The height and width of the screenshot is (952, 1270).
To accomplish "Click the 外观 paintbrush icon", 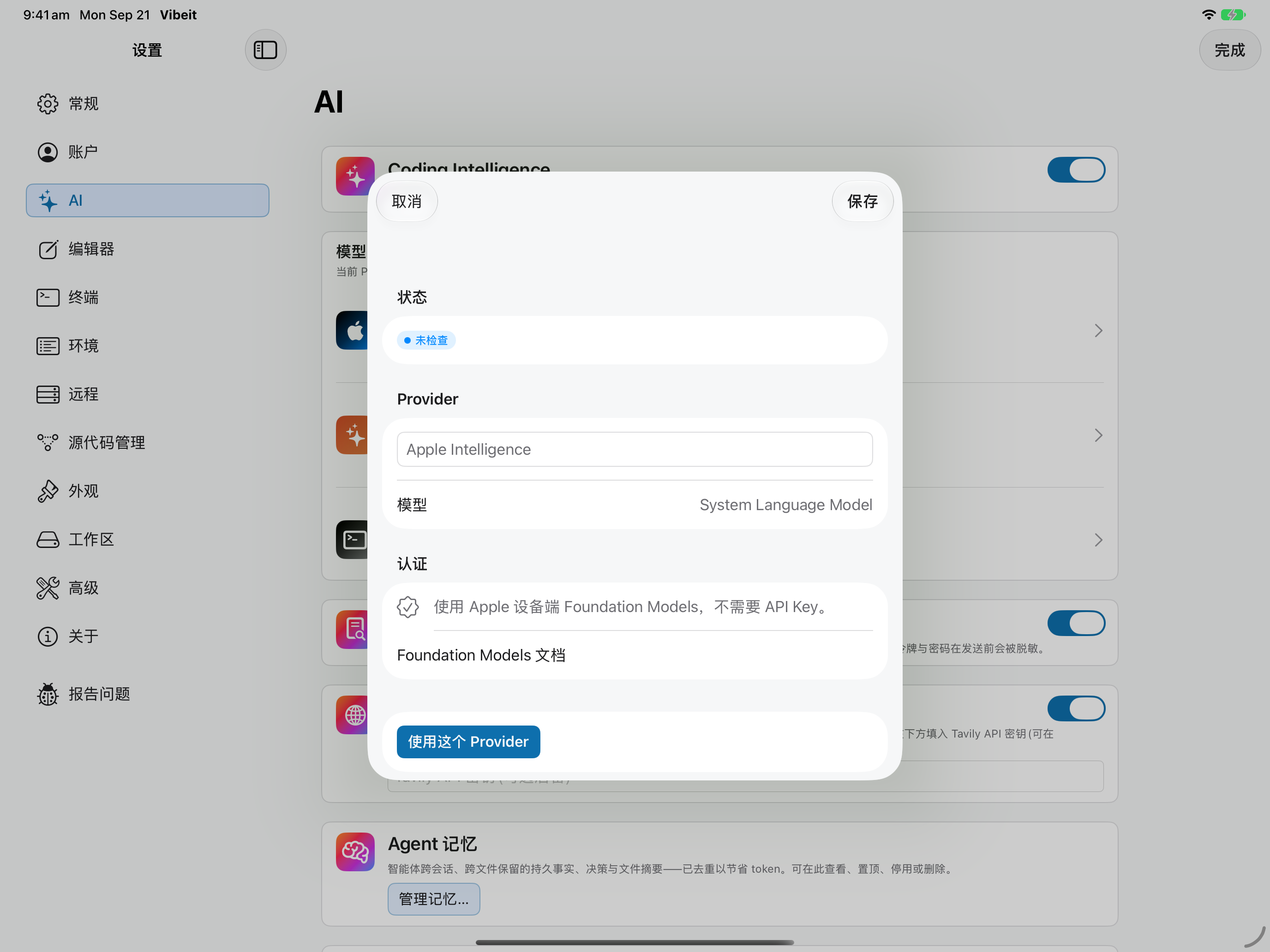I will tap(48, 491).
